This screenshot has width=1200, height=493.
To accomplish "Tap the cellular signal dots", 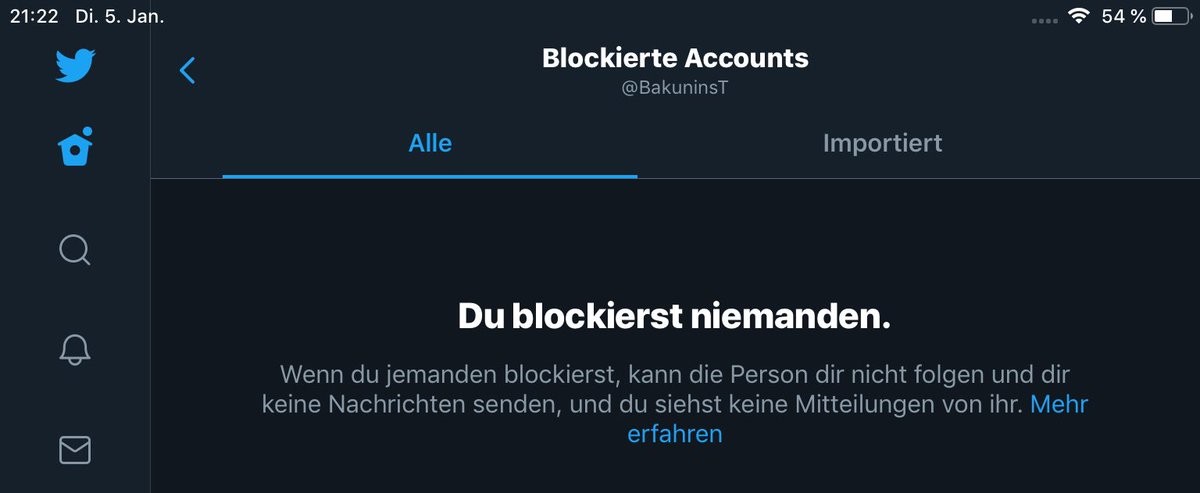I will [x=1044, y=19].
